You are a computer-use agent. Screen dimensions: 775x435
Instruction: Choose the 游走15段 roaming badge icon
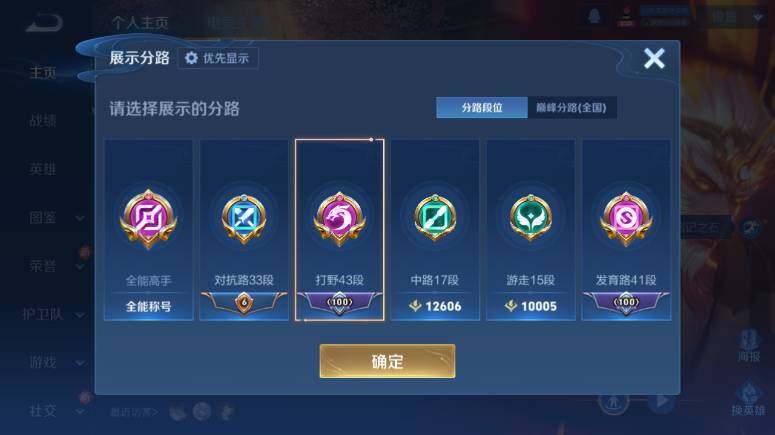(x=530, y=218)
